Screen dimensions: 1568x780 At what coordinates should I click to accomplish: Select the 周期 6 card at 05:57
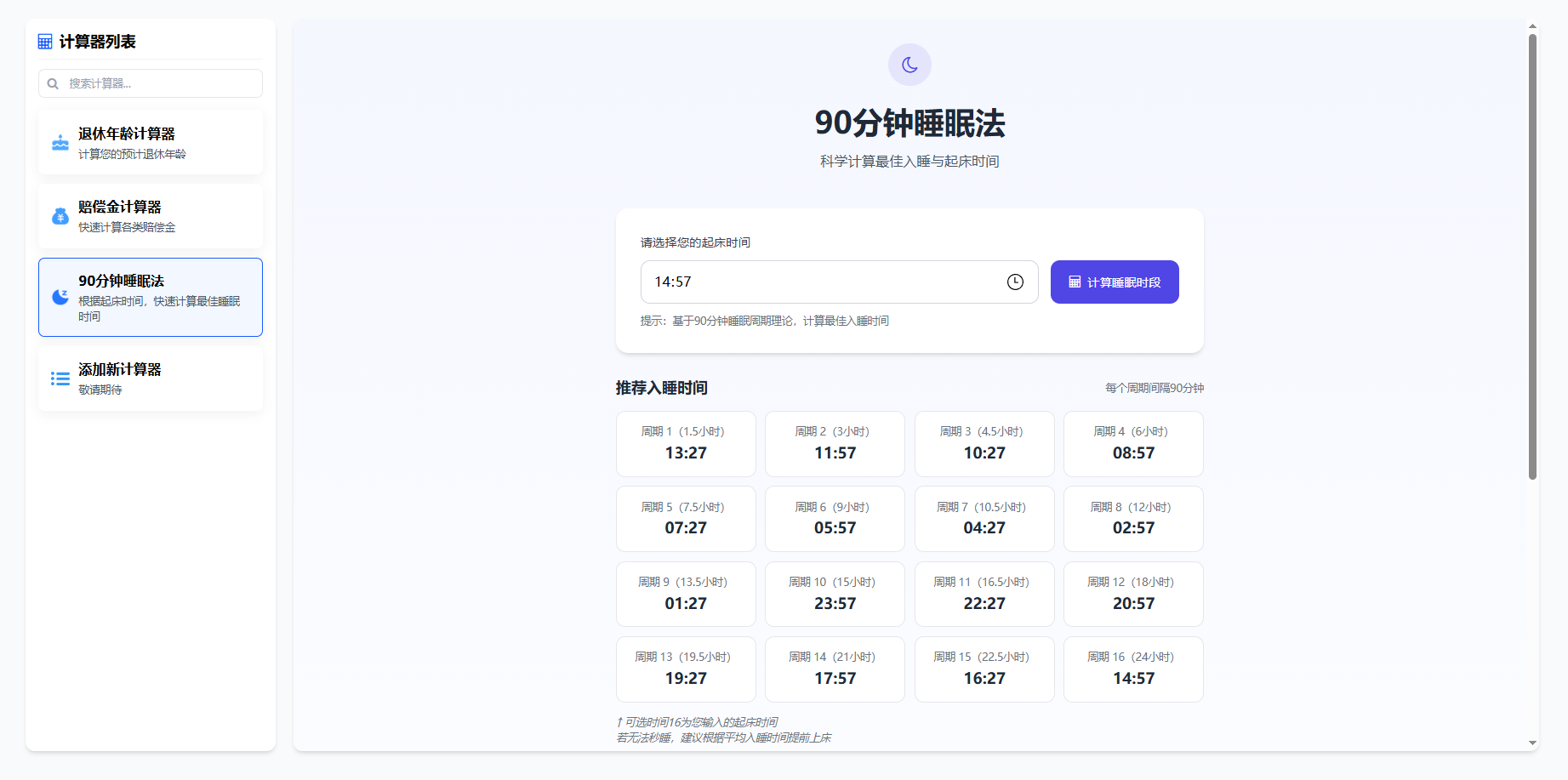835,519
